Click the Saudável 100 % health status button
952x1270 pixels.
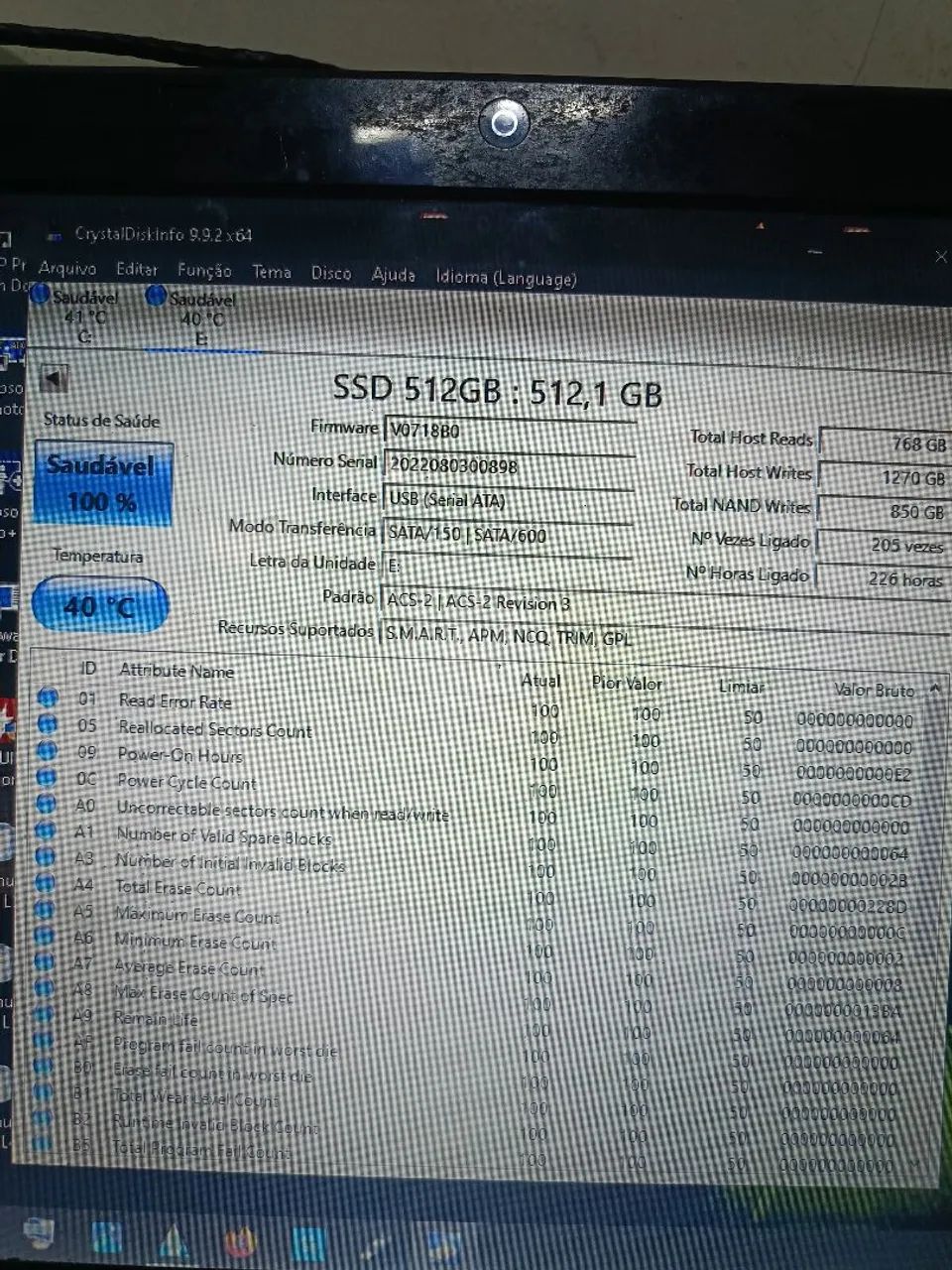[103, 483]
